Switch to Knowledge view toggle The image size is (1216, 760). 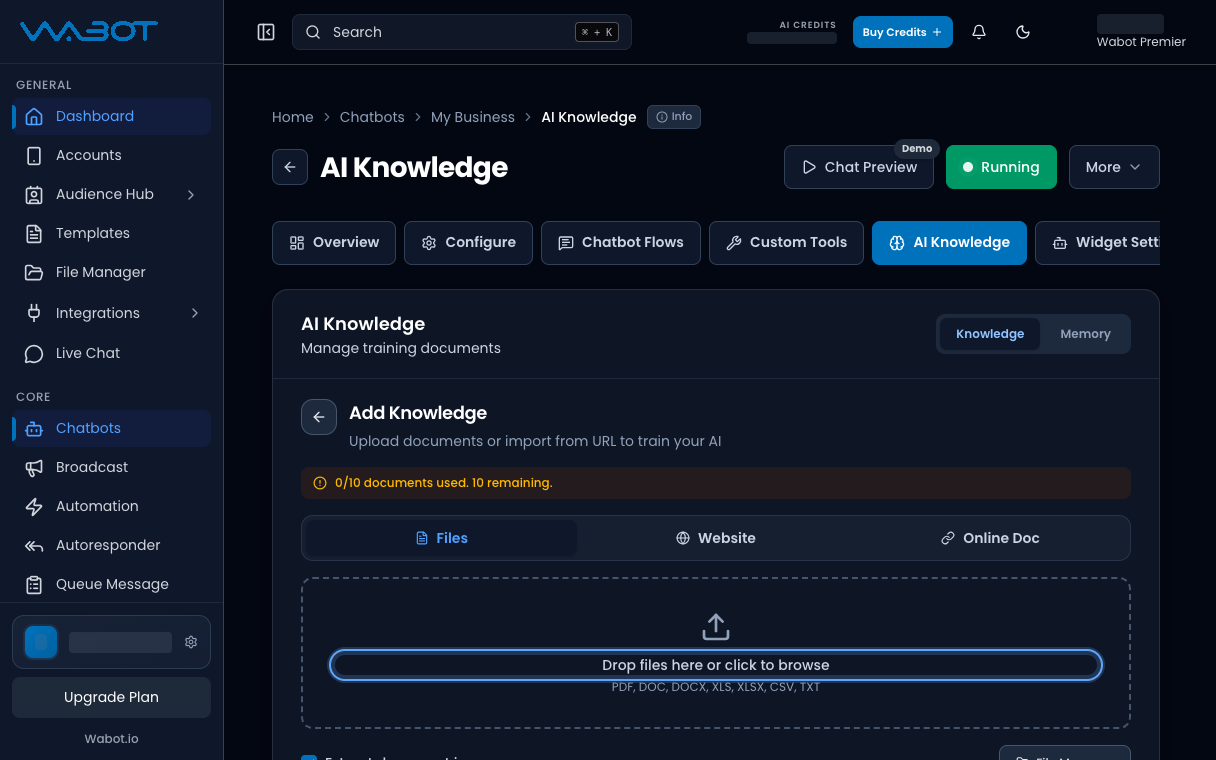990,334
